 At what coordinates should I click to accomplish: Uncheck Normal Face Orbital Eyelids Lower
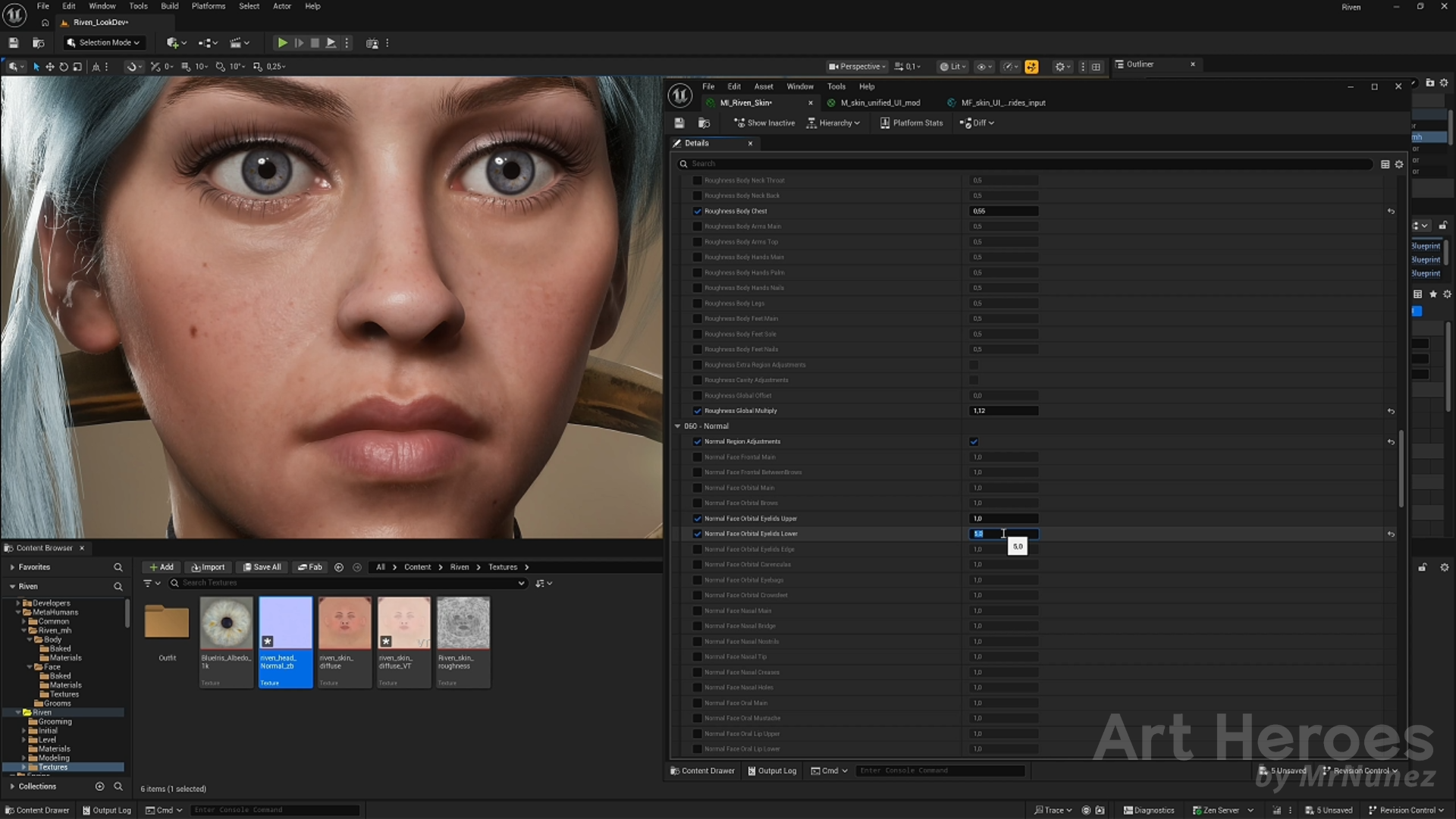(x=698, y=534)
